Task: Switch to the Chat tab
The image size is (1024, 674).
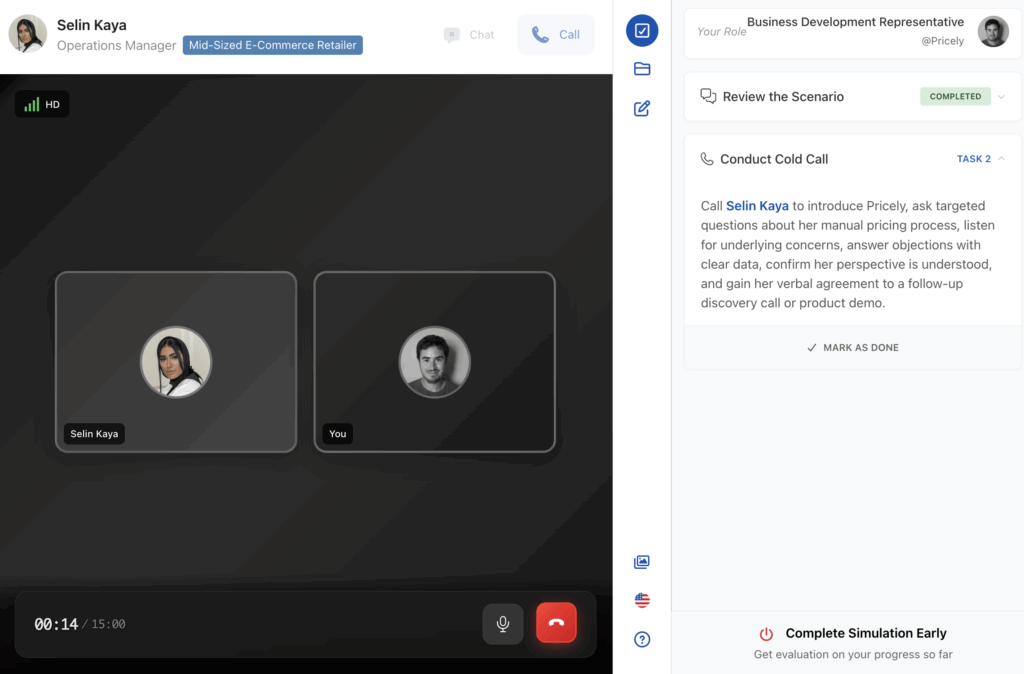Action: [469, 35]
